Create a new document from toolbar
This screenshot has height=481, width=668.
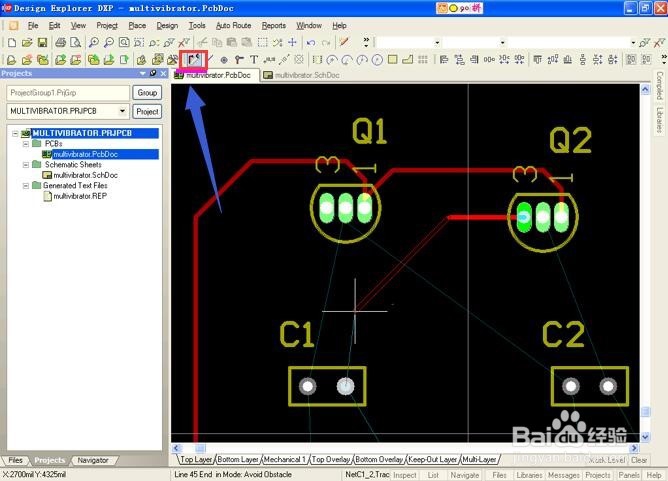pyautogui.click(x=12, y=43)
